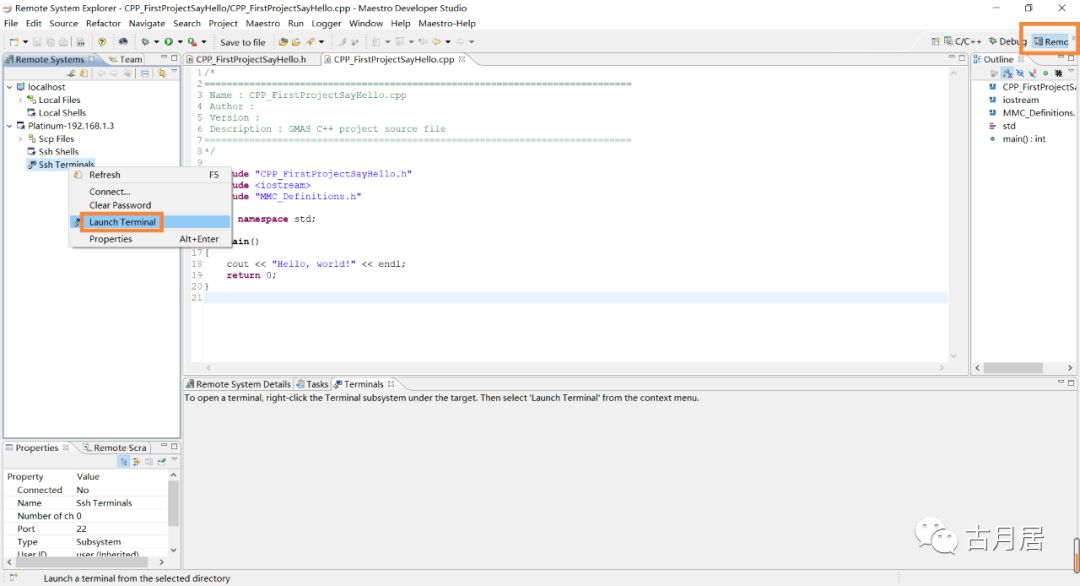1080x586 pixels.
Task: Select main() : int in Outline
Action: tap(1024, 139)
